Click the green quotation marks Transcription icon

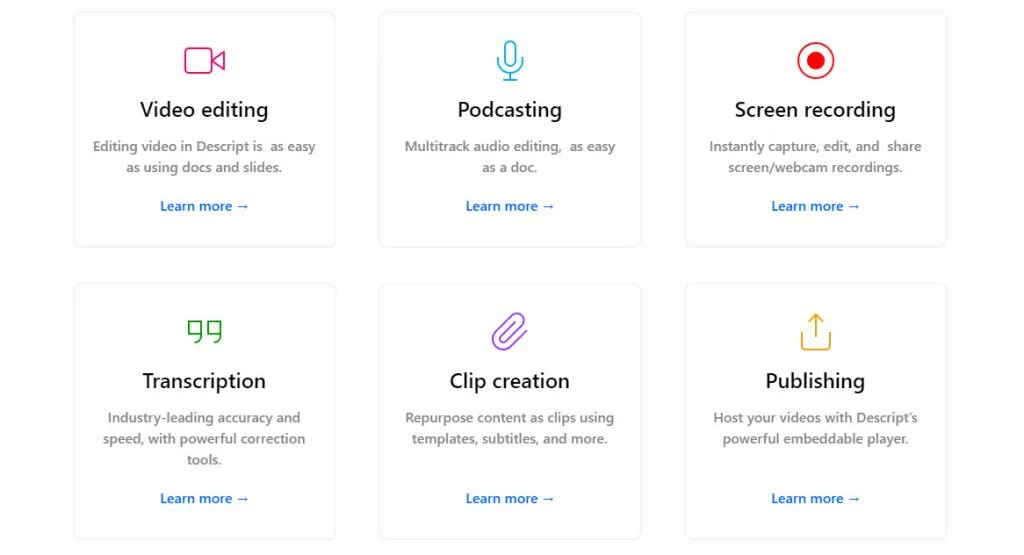pos(204,332)
